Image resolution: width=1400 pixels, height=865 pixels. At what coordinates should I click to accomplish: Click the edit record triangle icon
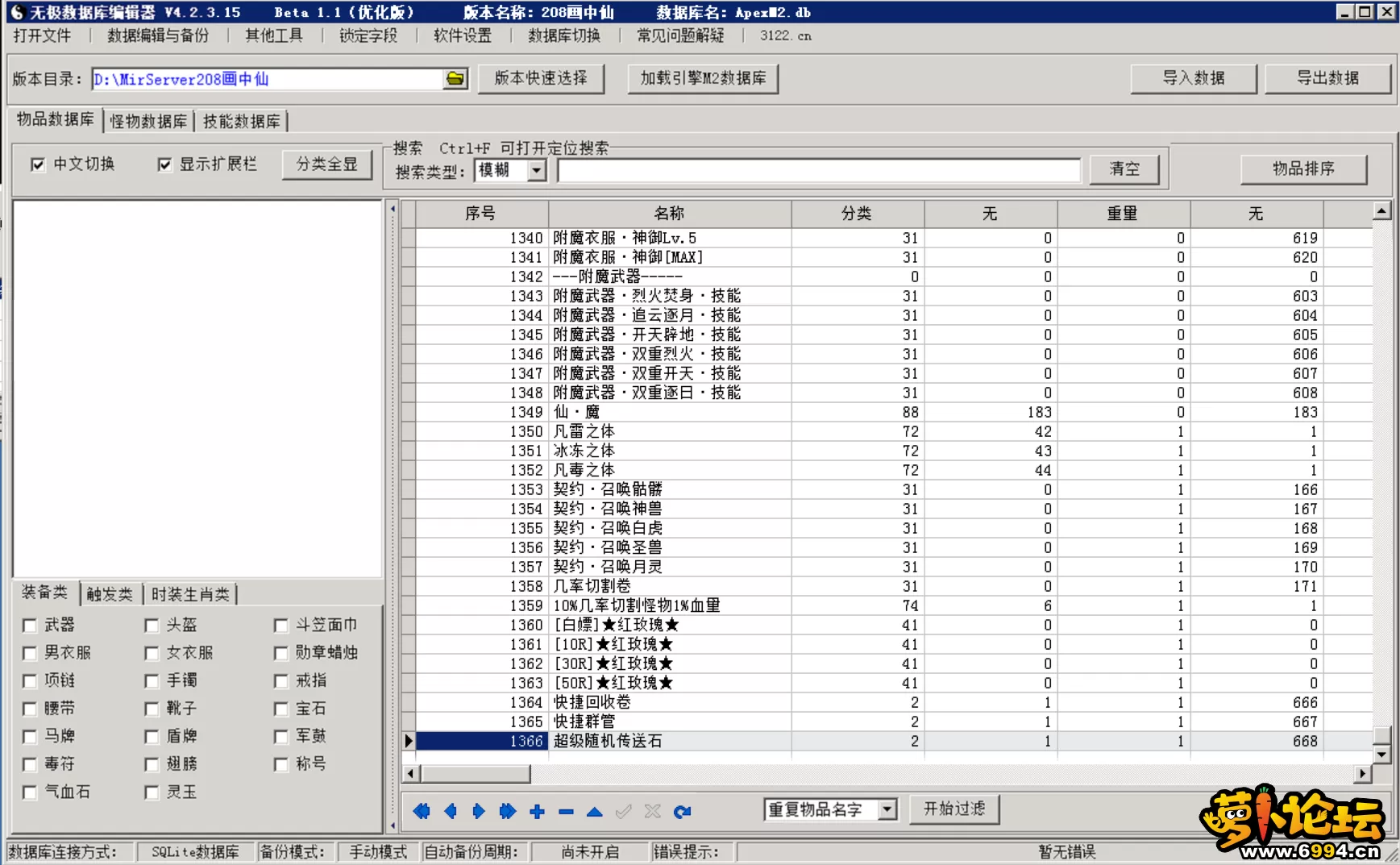(x=595, y=811)
